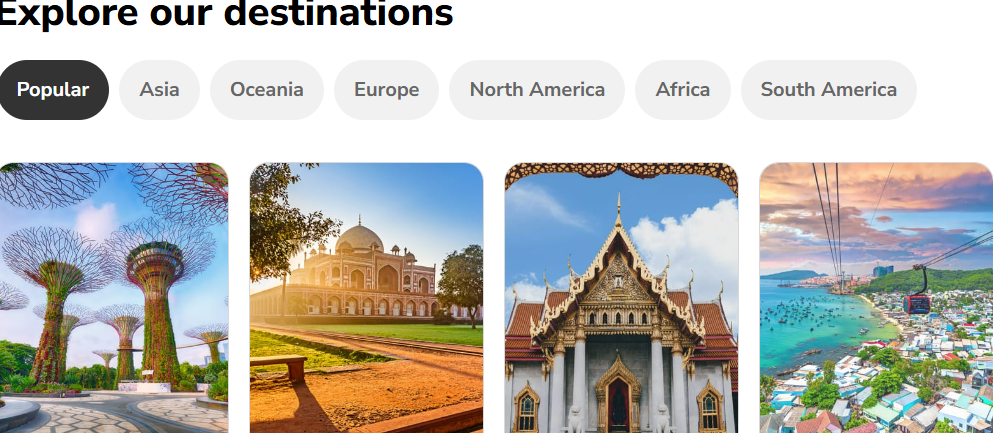Open the Supertree Grove destination card
The width and height of the screenshot is (993, 433).
coord(113,298)
